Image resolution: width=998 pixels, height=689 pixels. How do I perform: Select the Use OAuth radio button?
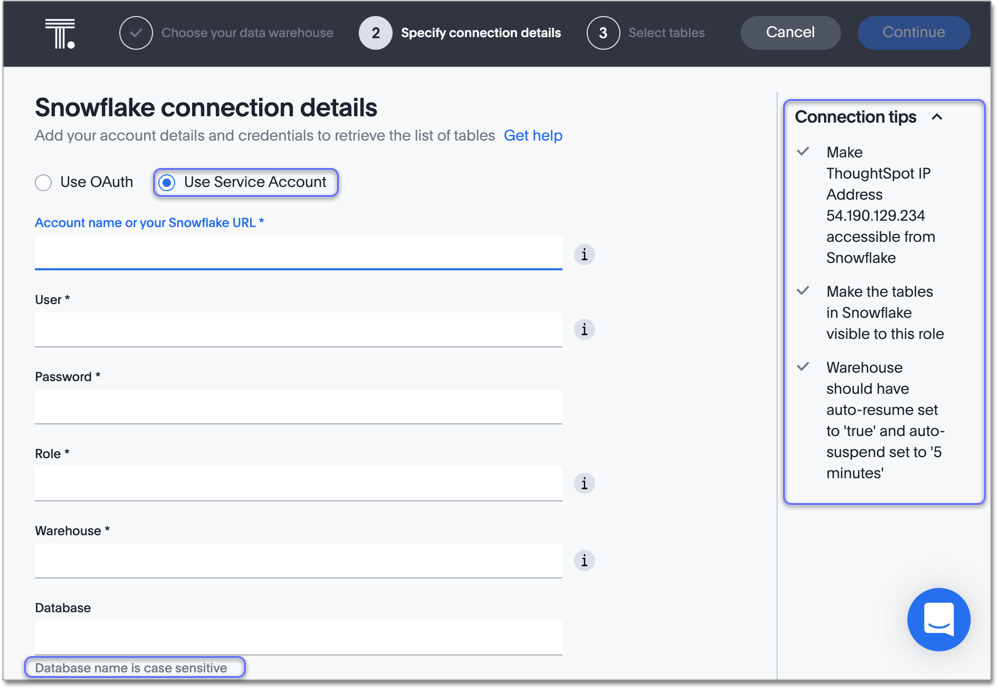point(42,182)
